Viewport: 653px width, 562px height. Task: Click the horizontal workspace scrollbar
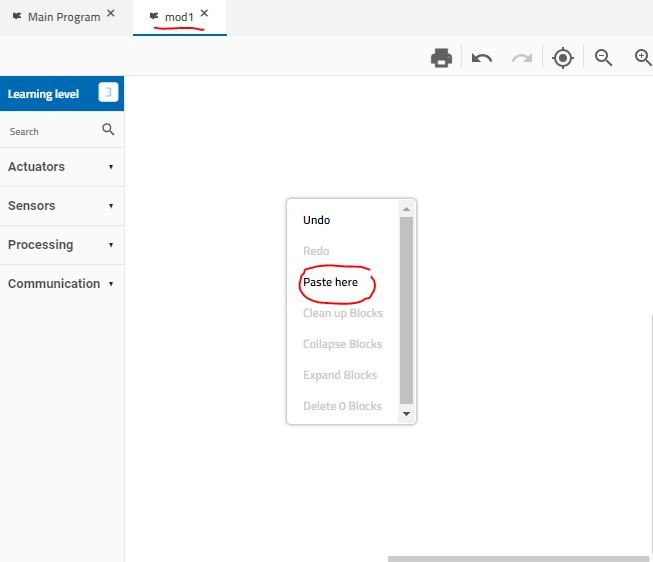(x=518, y=558)
